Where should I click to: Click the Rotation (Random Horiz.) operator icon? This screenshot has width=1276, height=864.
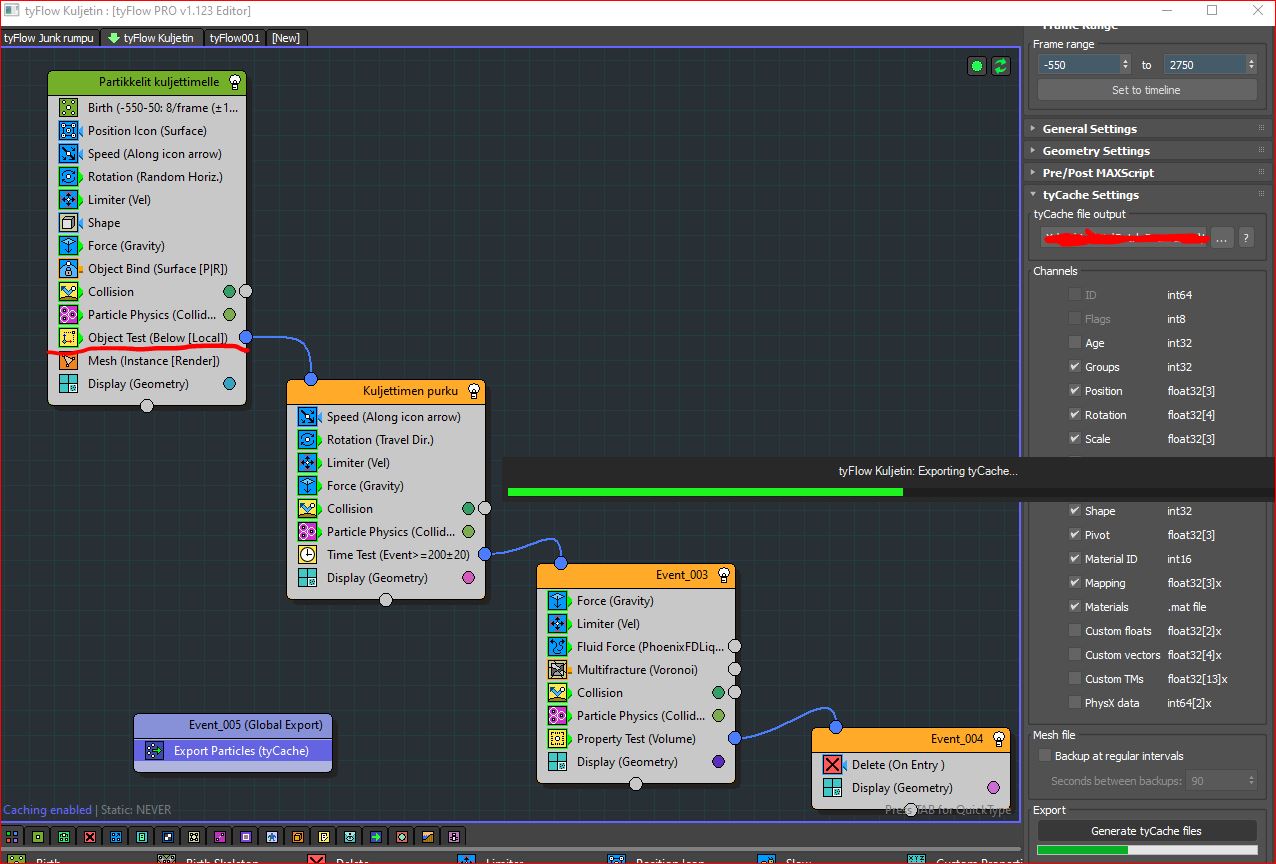point(68,176)
